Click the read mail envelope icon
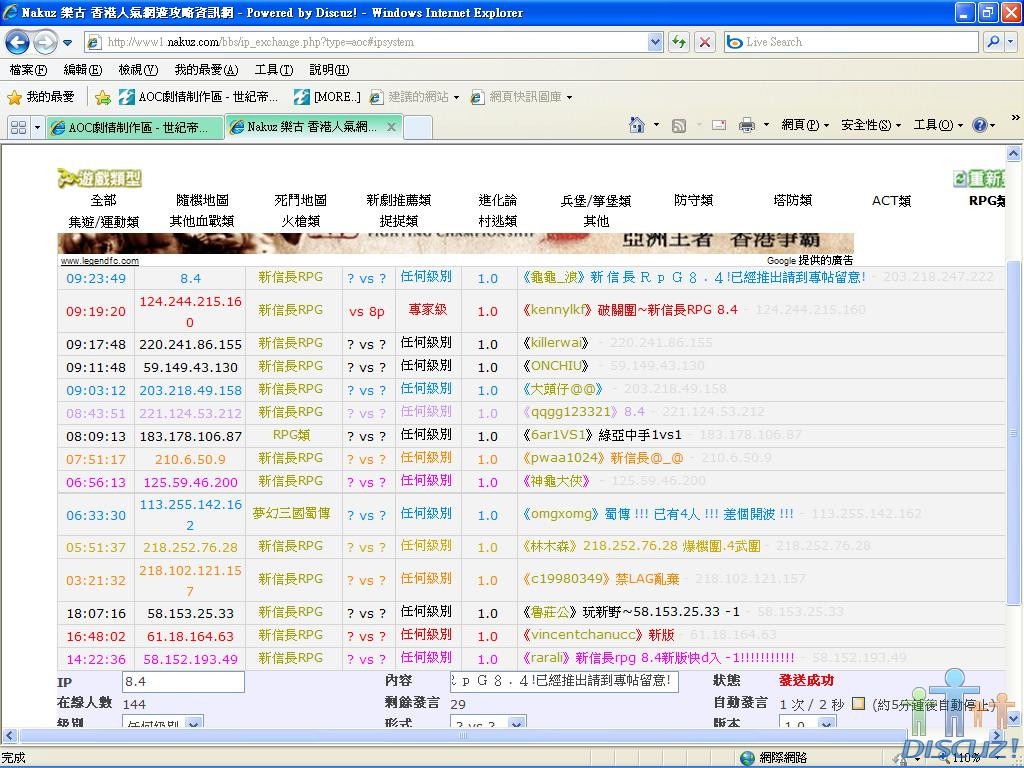Image resolution: width=1024 pixels, height=768 pixels. 719,125
